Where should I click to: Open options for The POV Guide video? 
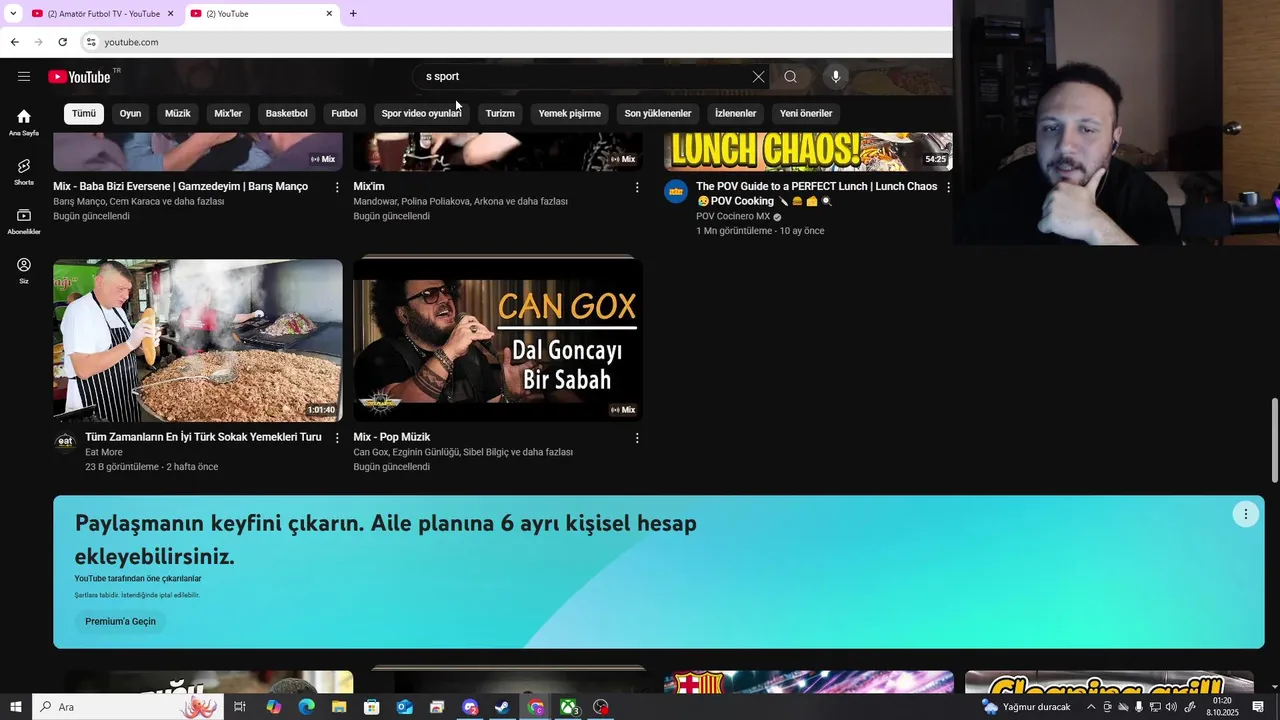[948, 187]
